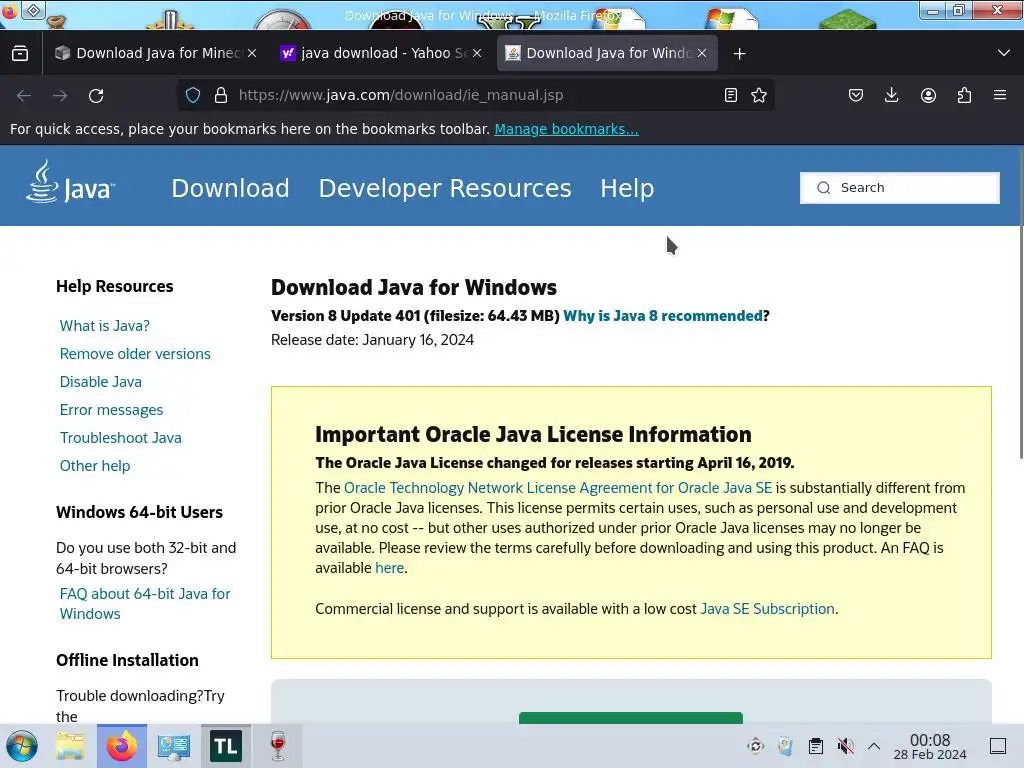
Task: Open 'Error messages' link
Action: pos(112,410)
